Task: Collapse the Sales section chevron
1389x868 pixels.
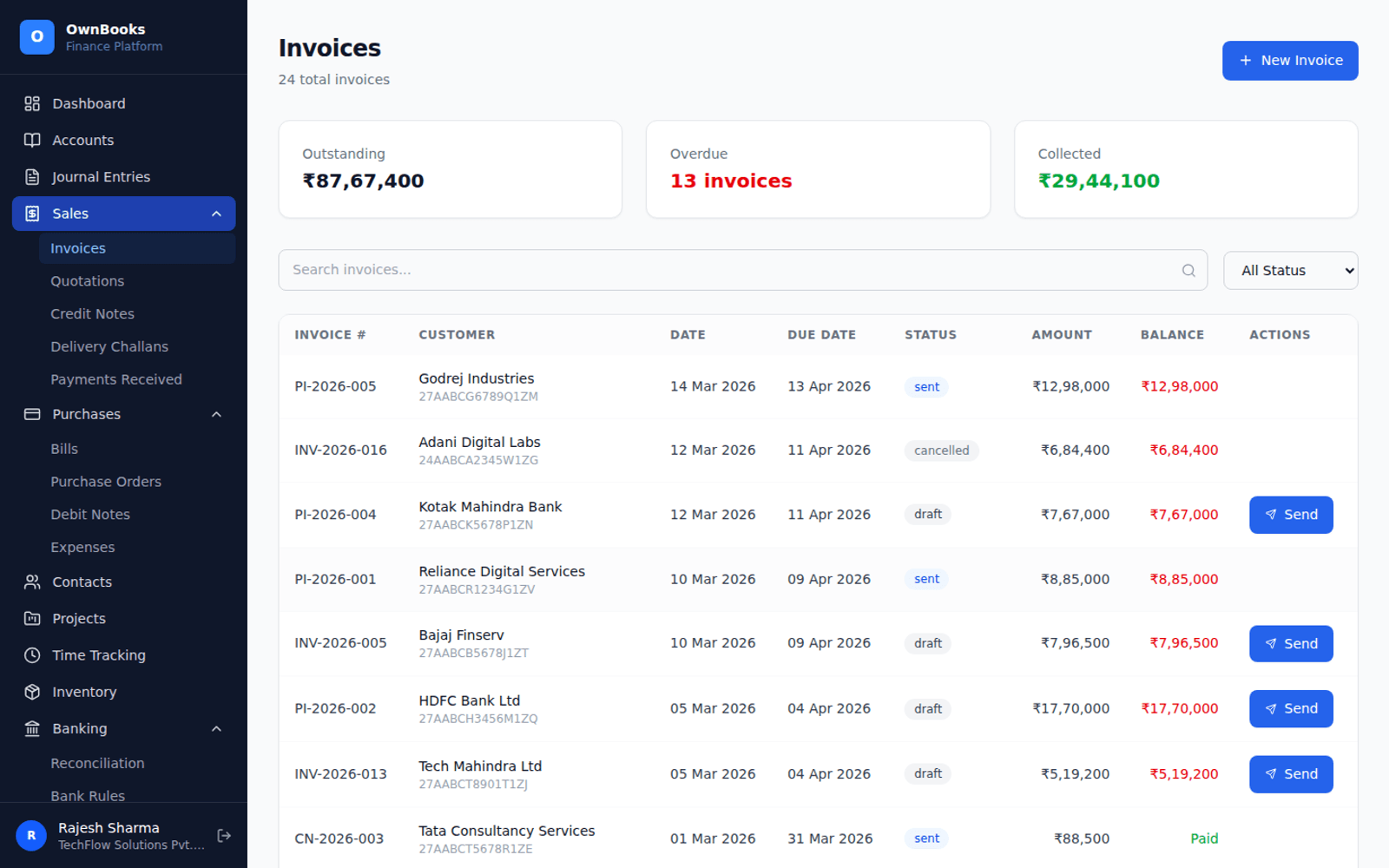Action: (217, 214)
